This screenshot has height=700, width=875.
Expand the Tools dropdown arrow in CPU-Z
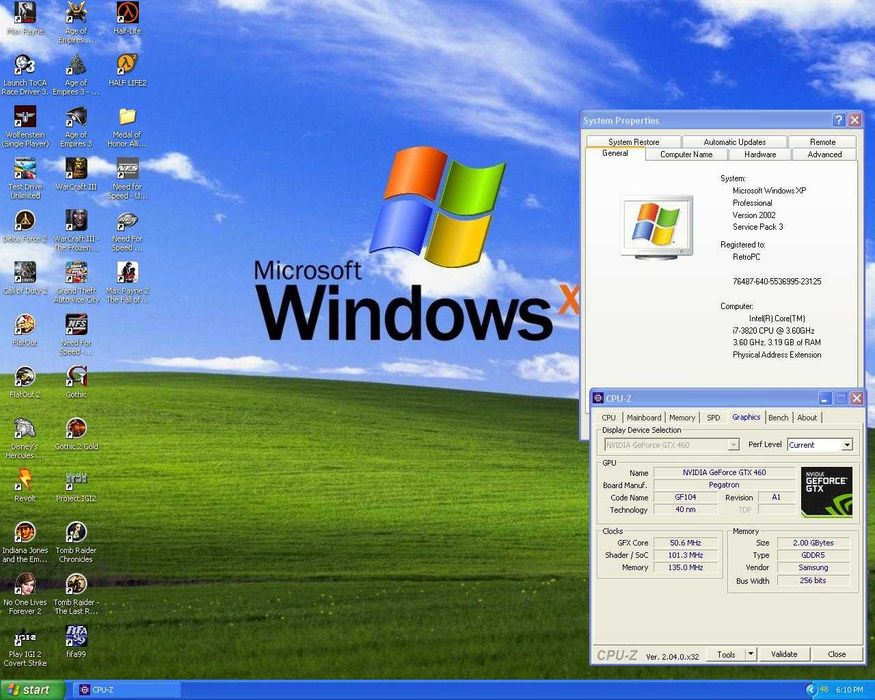[751, 654]
